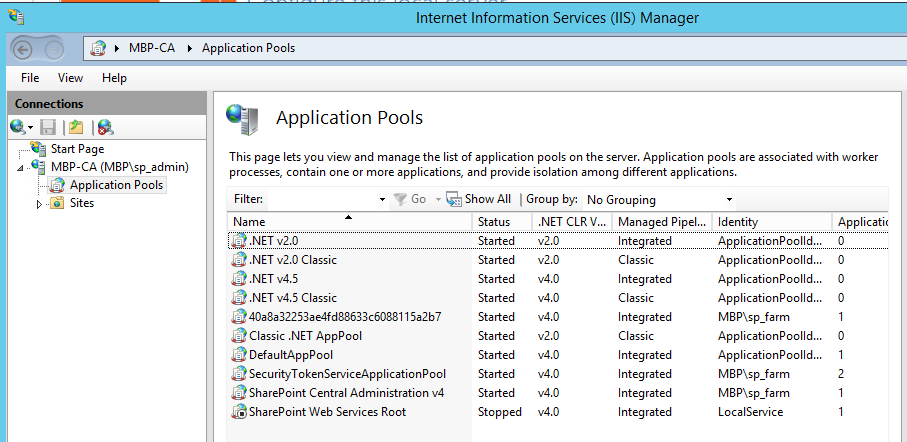Sort by the Name column header
Image resolution: width=907 pixels, height=442 pixels.
(x=350, y=222)
